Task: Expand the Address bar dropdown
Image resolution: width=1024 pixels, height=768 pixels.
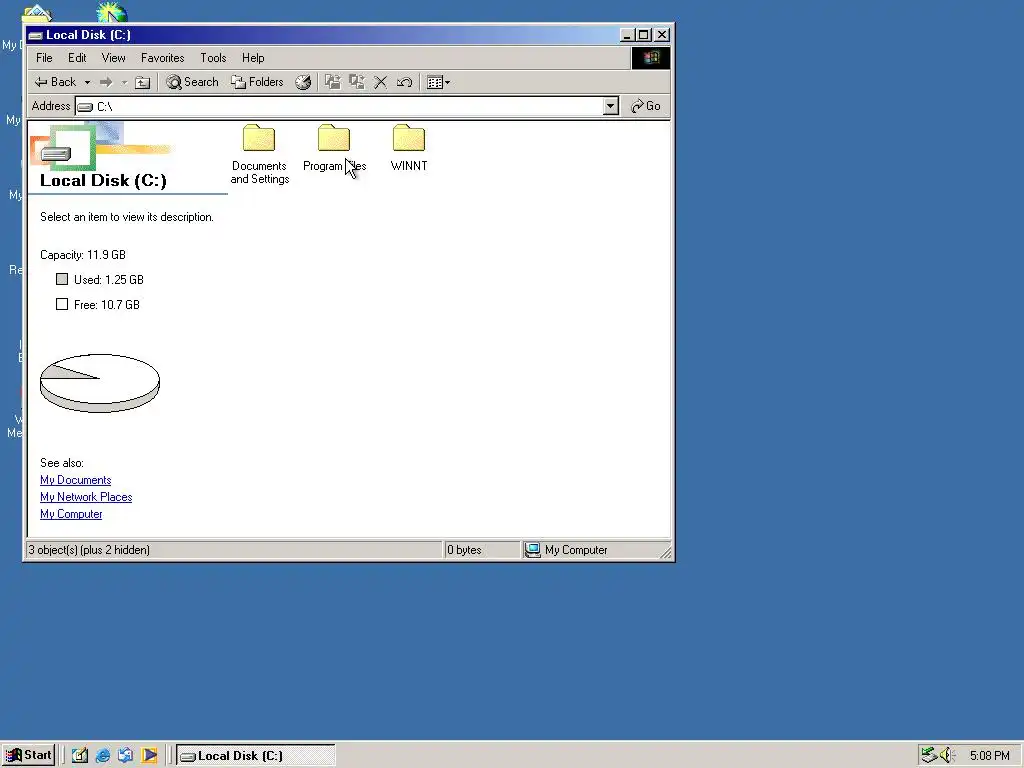Action: 611,106
